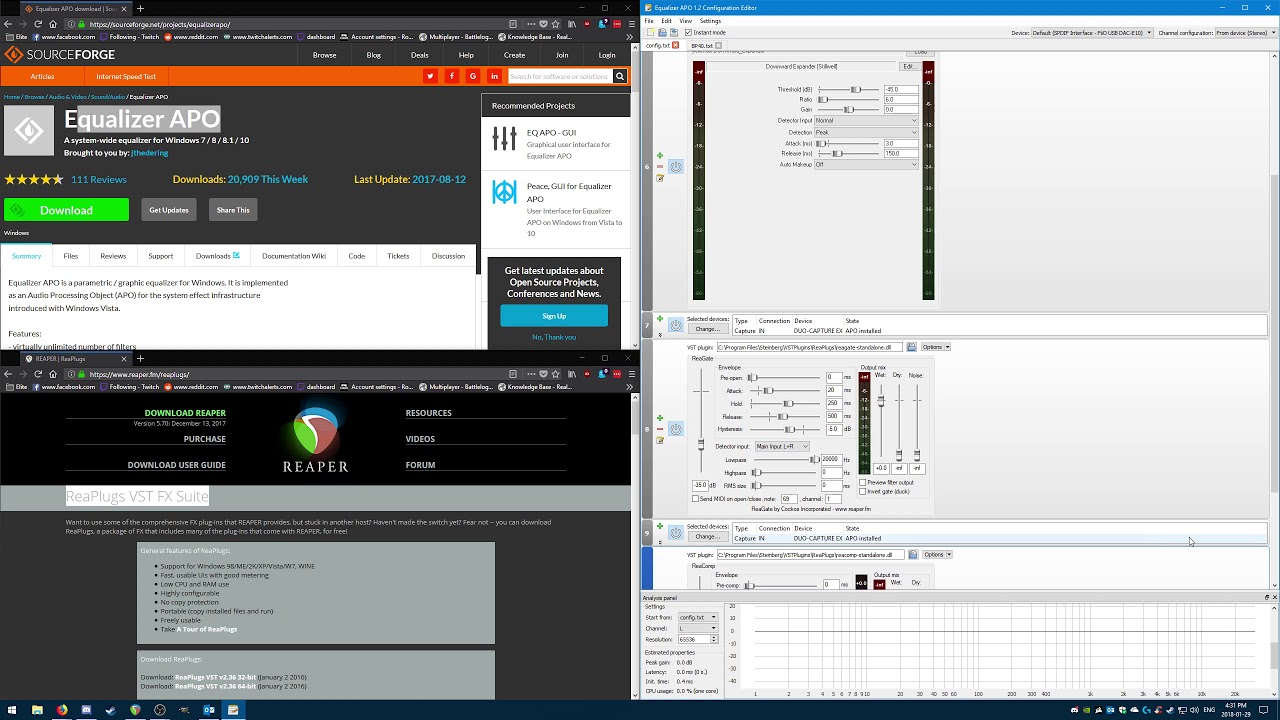The height and width of the screenshot is (720, 1280).
Task: Open the Edit menu in Equalizer APO
Action: pyautogui.click(x=666, y=20)
